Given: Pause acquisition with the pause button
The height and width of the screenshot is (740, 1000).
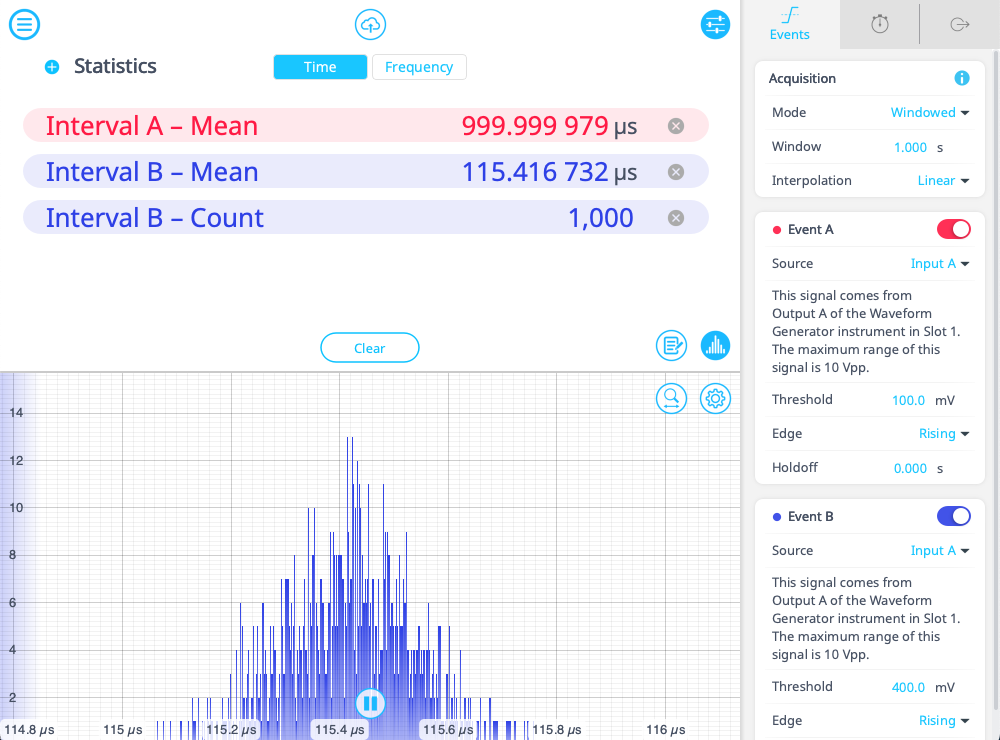Looking at the screenshot, I should 370,703.
